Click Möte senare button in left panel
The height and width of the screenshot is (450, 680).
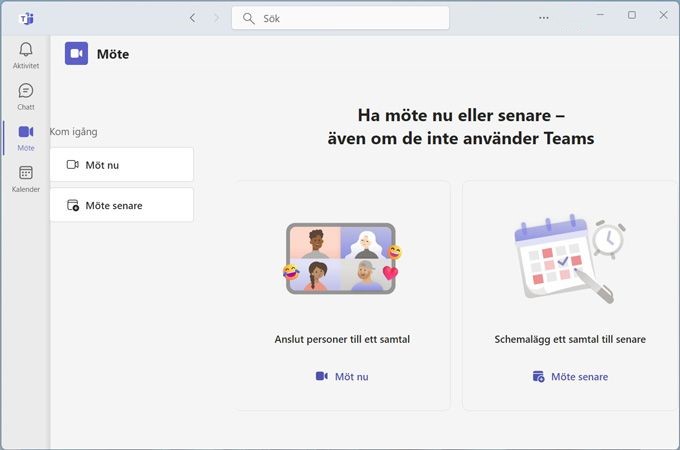click(x=121, y=205)
